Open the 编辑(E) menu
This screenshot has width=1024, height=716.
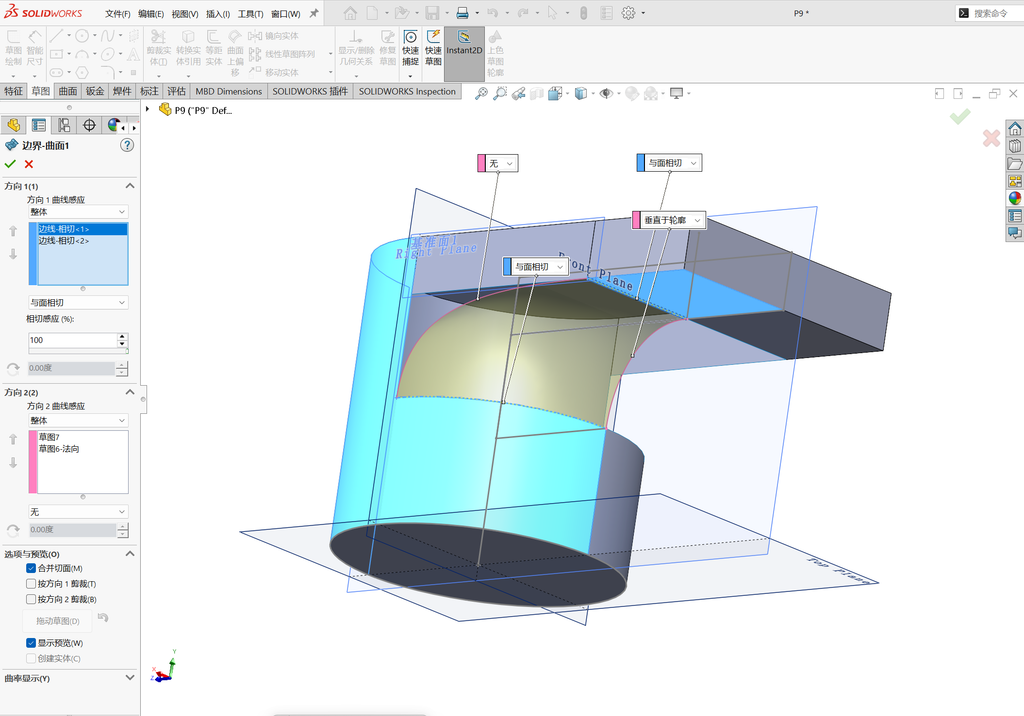click(x=151, y=13)
